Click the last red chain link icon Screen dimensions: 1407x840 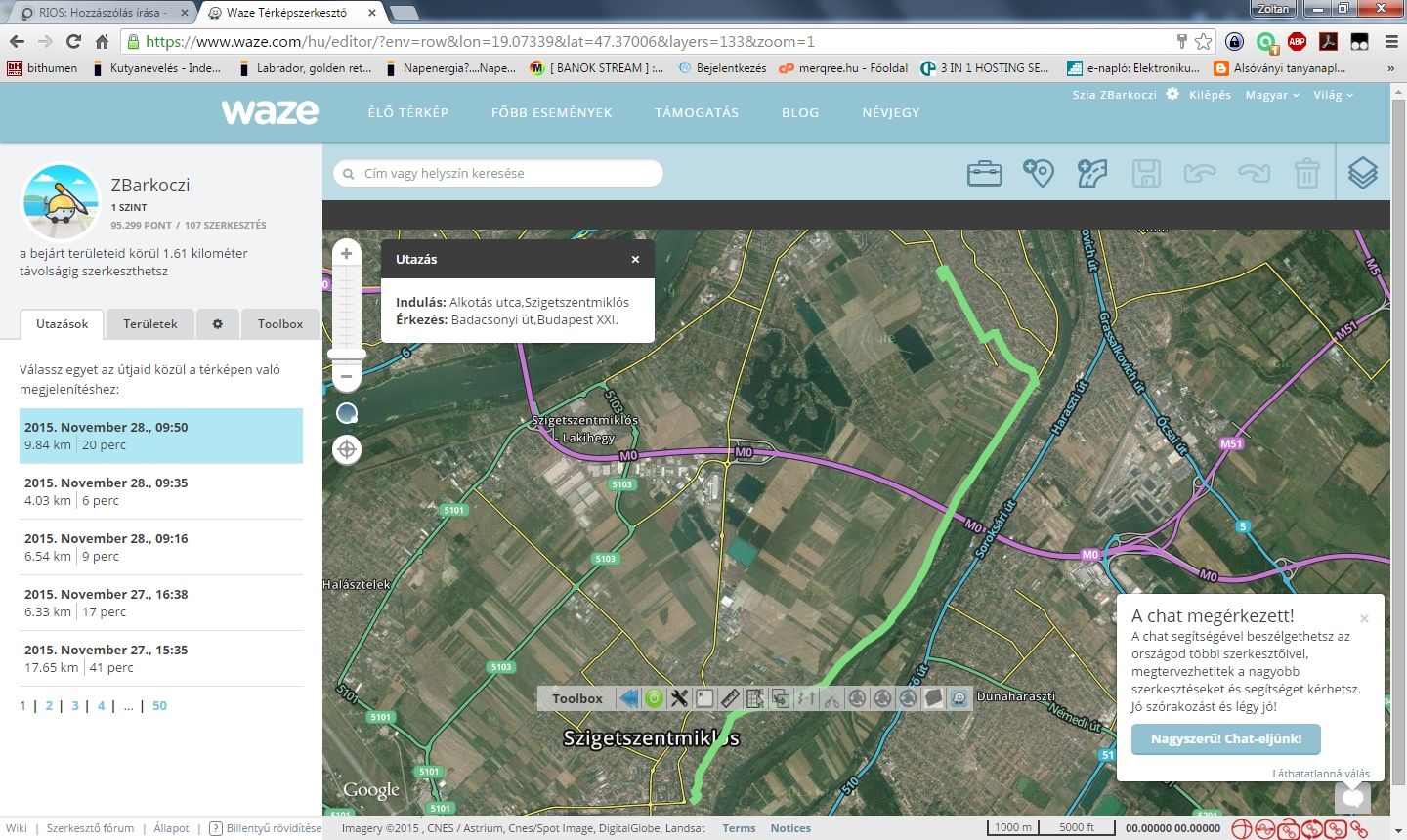tap(1359, 829)
